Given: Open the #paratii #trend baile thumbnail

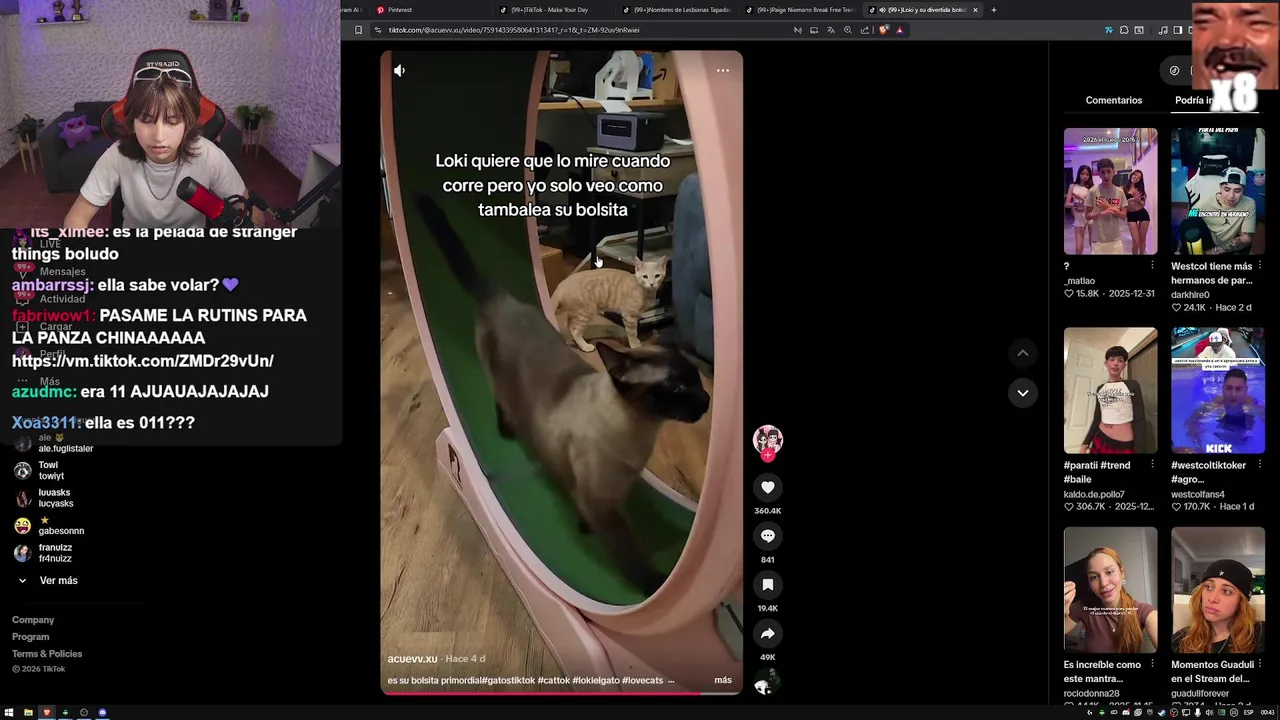Looking at the screenshot, I should [1110, 391].
